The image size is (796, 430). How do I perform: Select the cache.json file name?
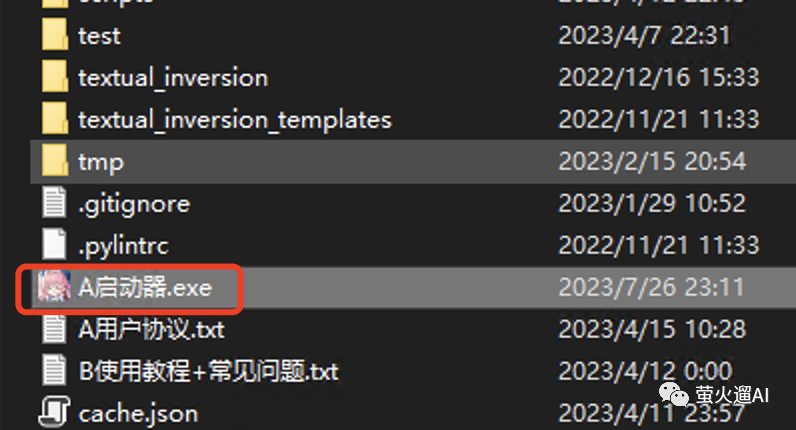(x=138, y=414)
